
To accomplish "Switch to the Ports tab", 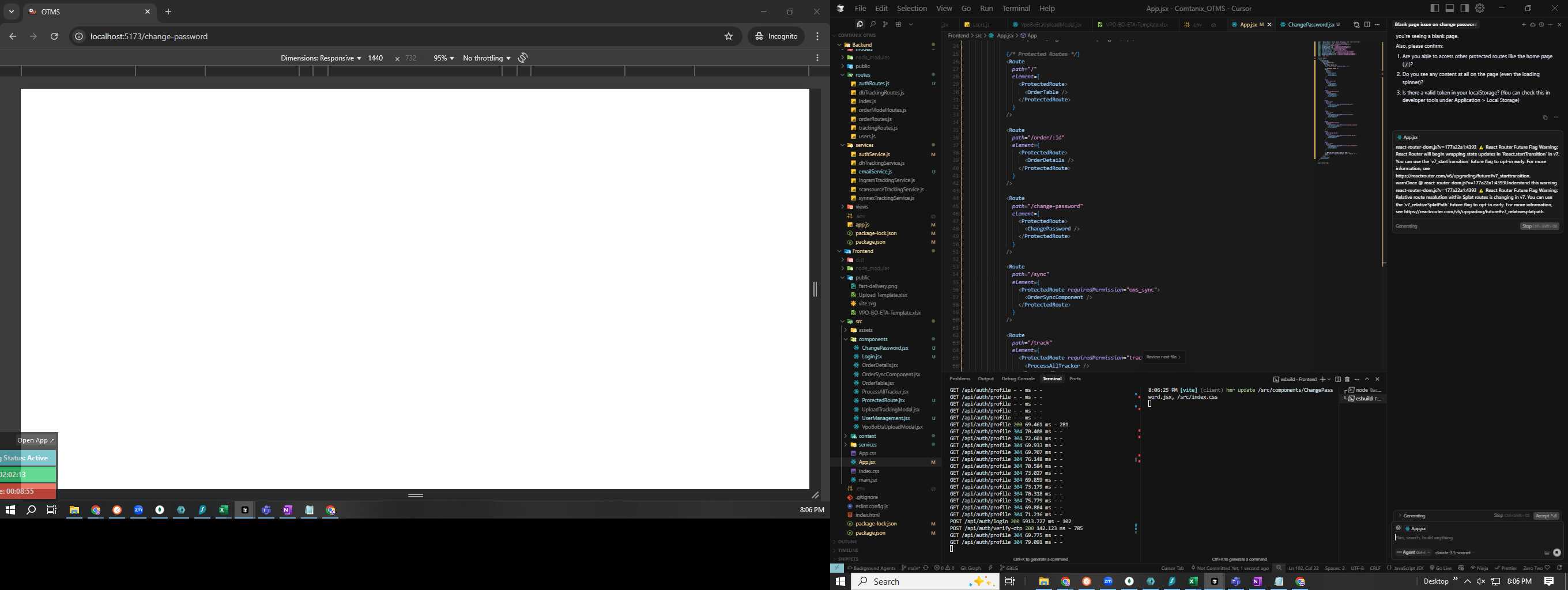I will pyautogui.click(x=1075, y=379).
